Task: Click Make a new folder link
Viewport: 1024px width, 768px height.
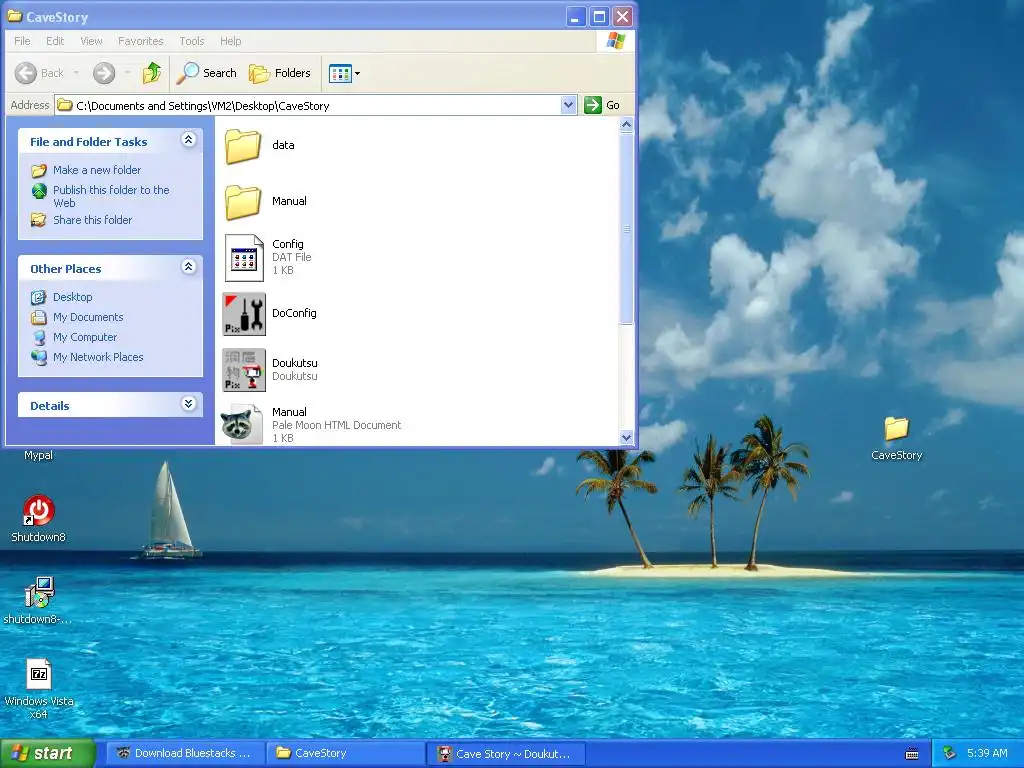Action: (x=97, y=170)
